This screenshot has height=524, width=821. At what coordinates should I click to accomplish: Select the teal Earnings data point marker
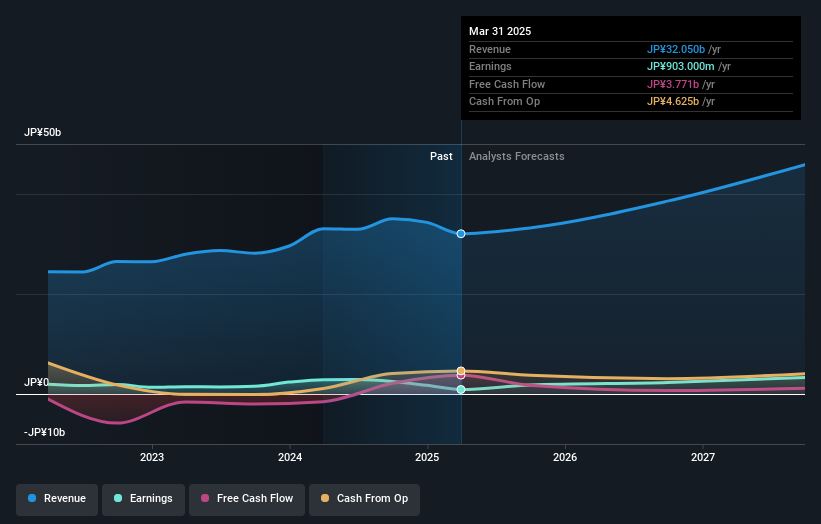pyautogui.click(x=461, y=389)
